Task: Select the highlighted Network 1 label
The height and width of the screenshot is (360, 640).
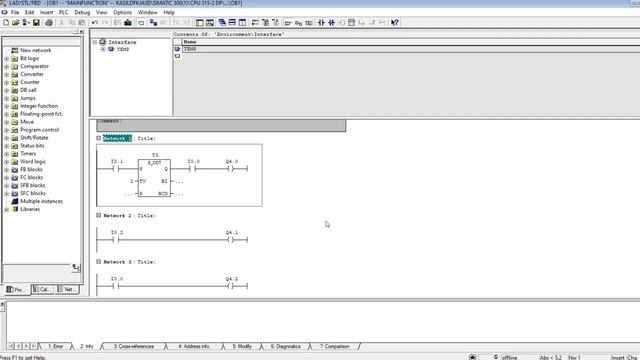Action: pyautogui.click(x=117, y=138)
